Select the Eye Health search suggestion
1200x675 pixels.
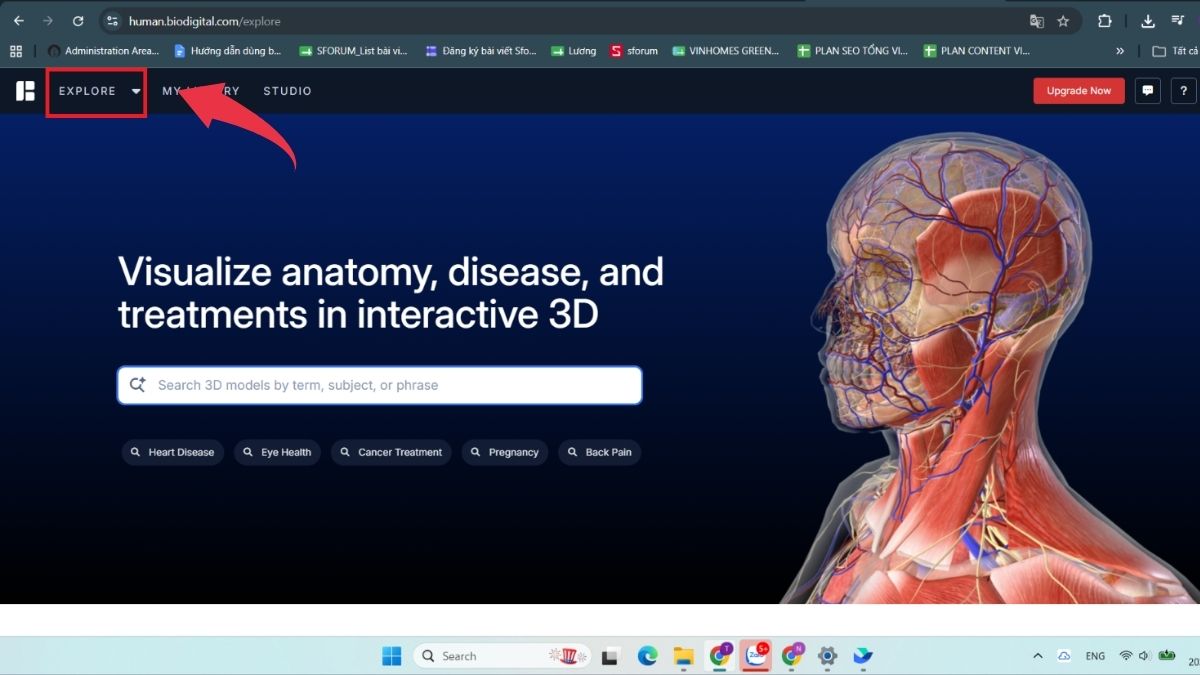click(277, 452)
